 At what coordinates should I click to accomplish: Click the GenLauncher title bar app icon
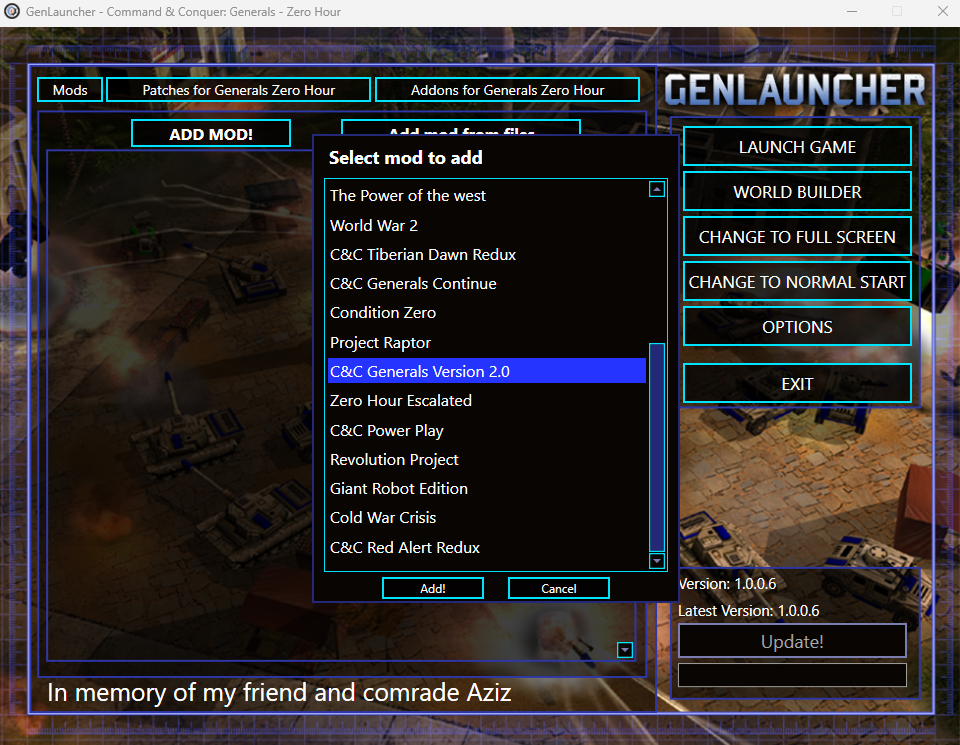pyautogui.click(x=12, y=12)
